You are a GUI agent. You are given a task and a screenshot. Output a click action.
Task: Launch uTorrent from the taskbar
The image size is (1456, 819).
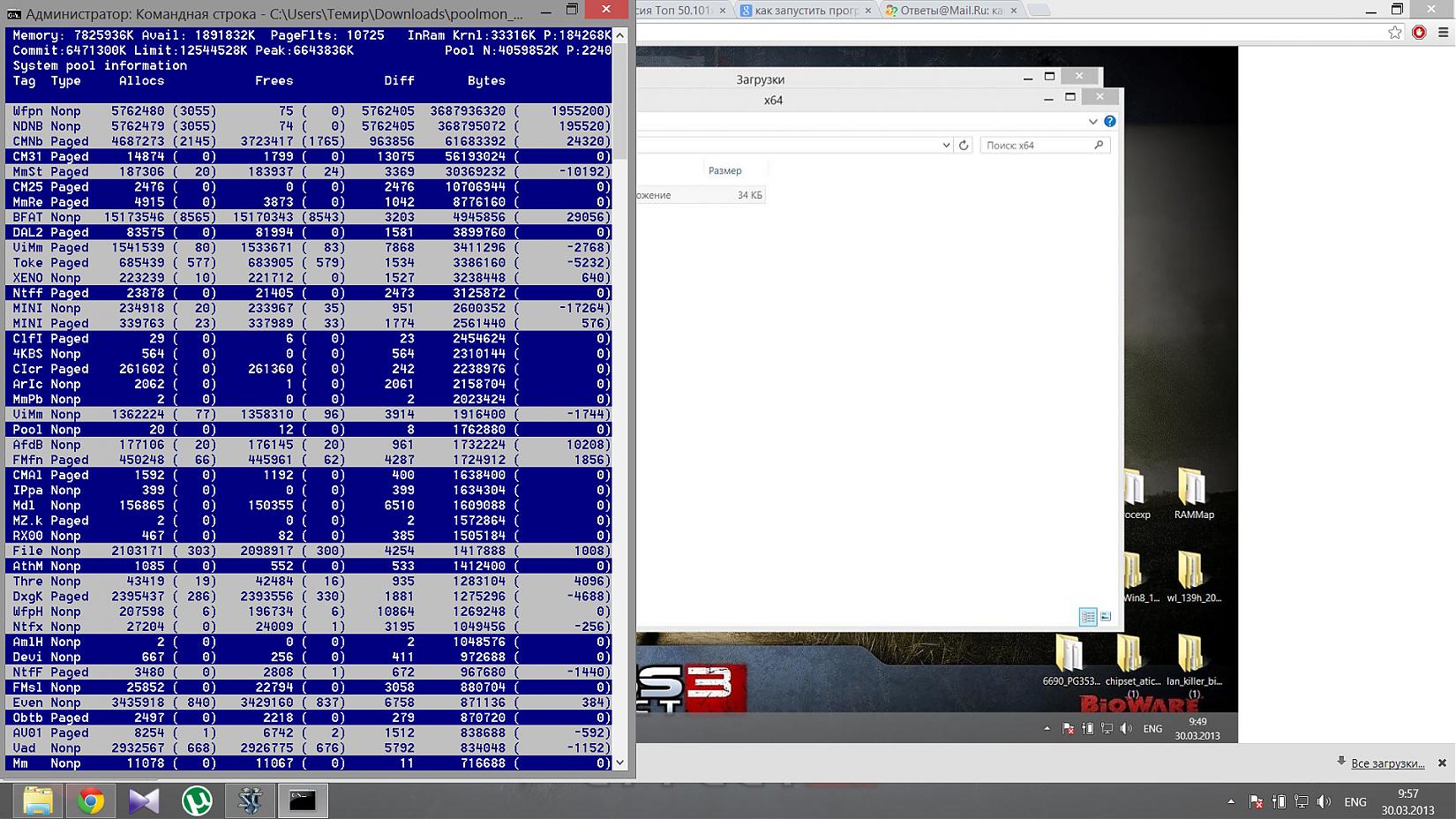pyautogui.click(x=196, y=800)
